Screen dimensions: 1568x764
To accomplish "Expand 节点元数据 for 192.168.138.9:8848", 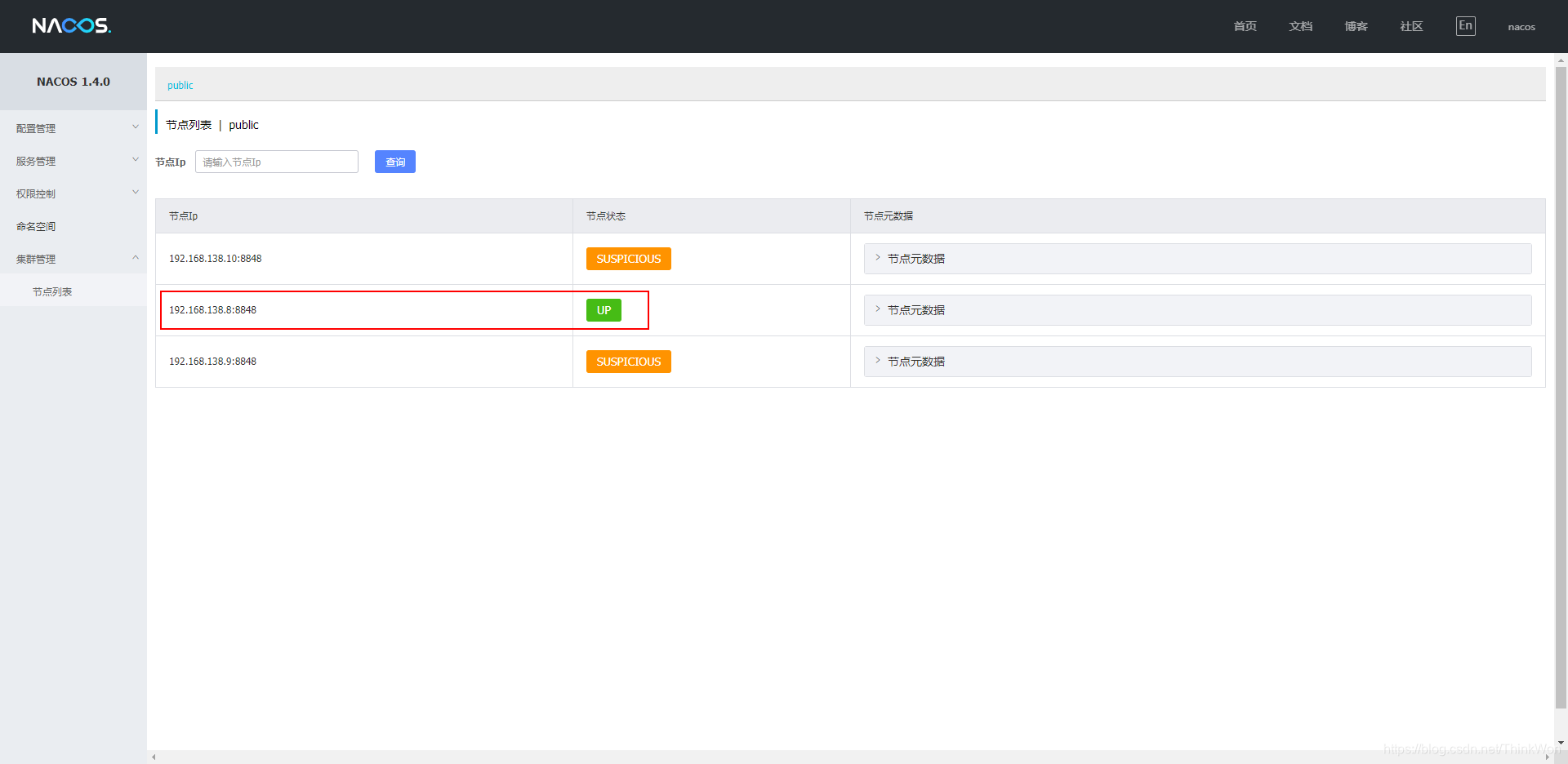I will pyautogui.click(x=1197, y=362).
